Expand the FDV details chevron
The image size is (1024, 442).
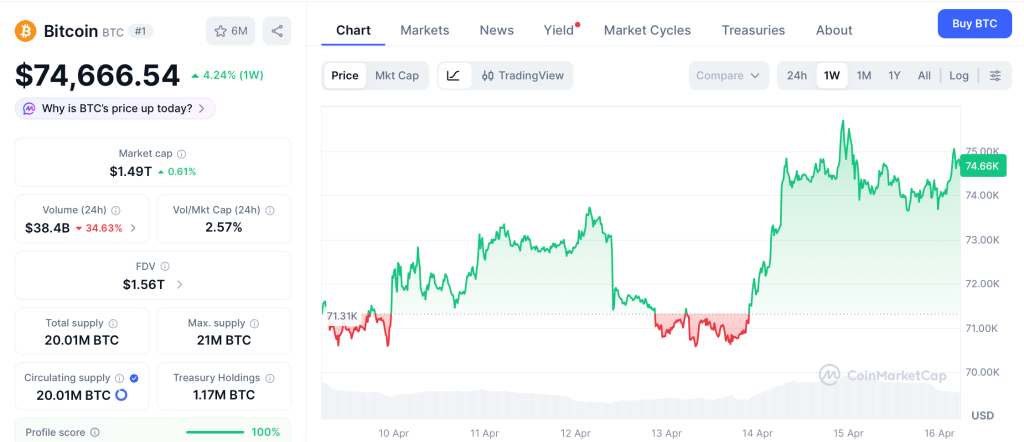179,285
